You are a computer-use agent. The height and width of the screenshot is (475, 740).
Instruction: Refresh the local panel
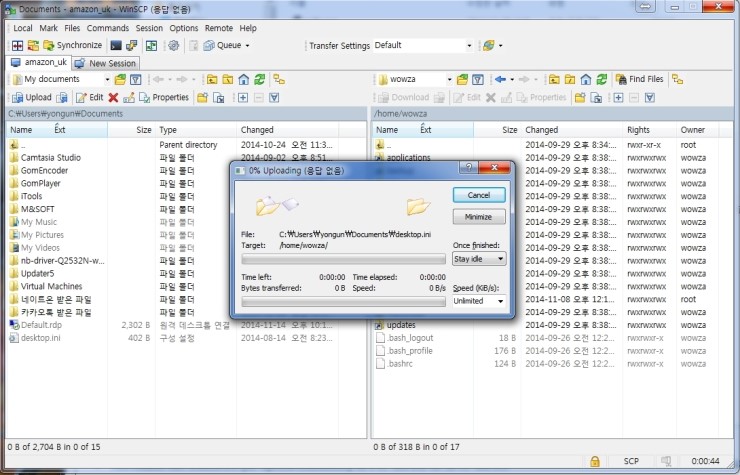pyautogui.click(x=260, y=79)
